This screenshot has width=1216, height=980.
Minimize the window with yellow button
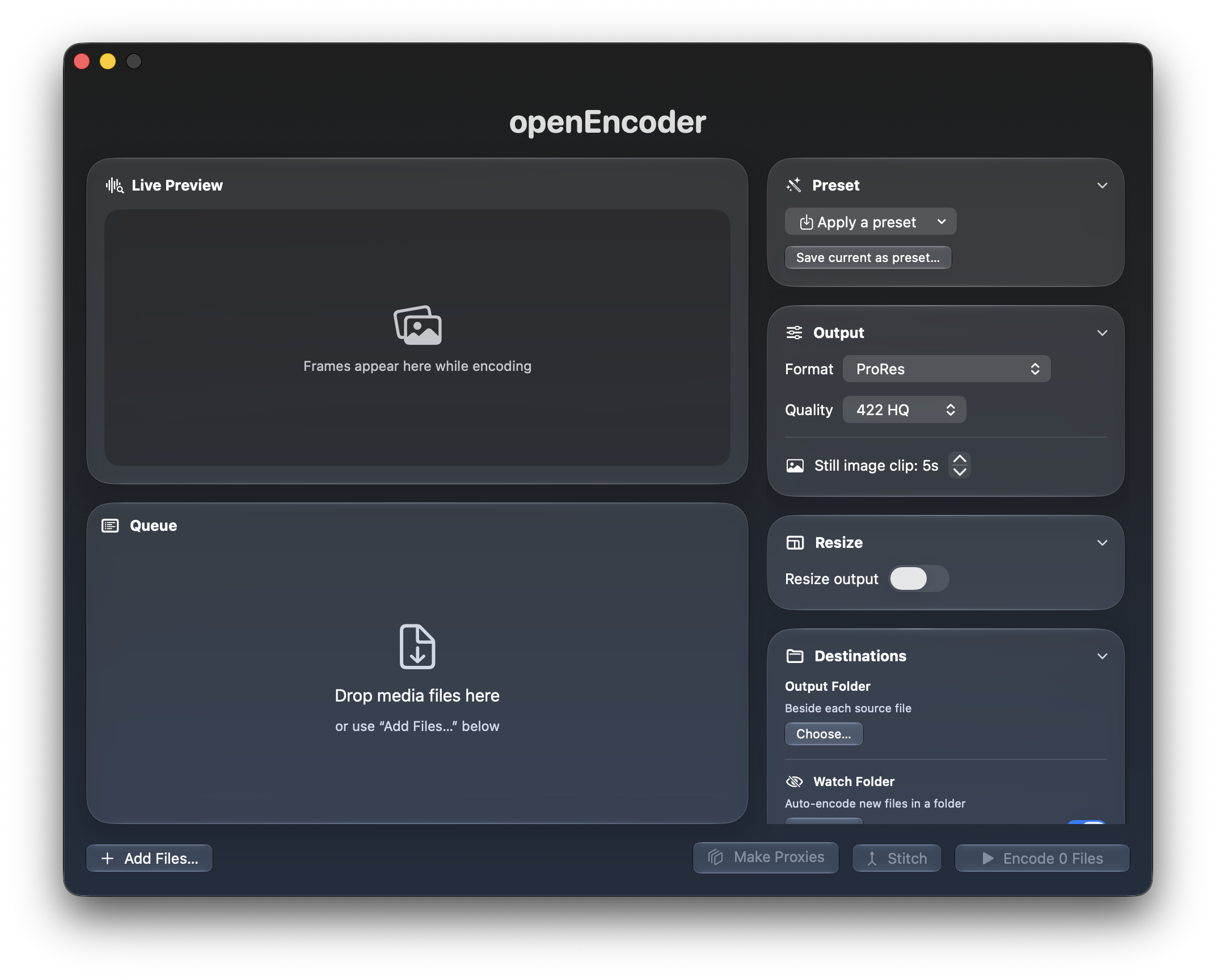108,61
